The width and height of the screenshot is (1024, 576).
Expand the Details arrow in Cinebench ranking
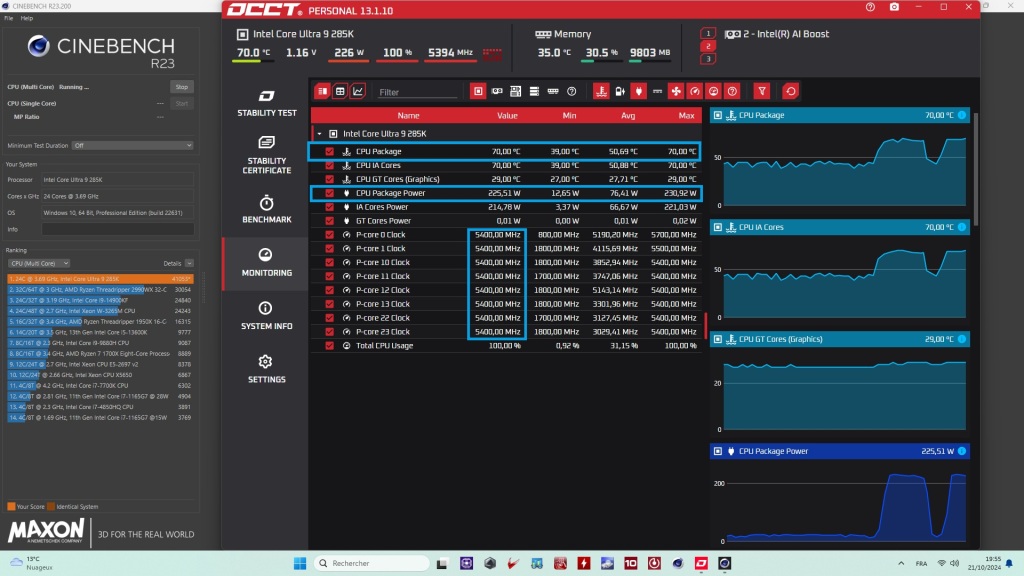(189, 263)
